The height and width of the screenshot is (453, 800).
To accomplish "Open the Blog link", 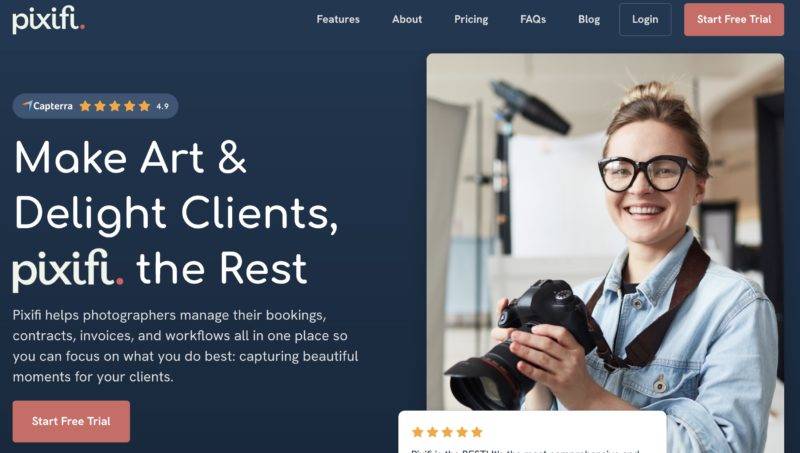I will [589, 19].
